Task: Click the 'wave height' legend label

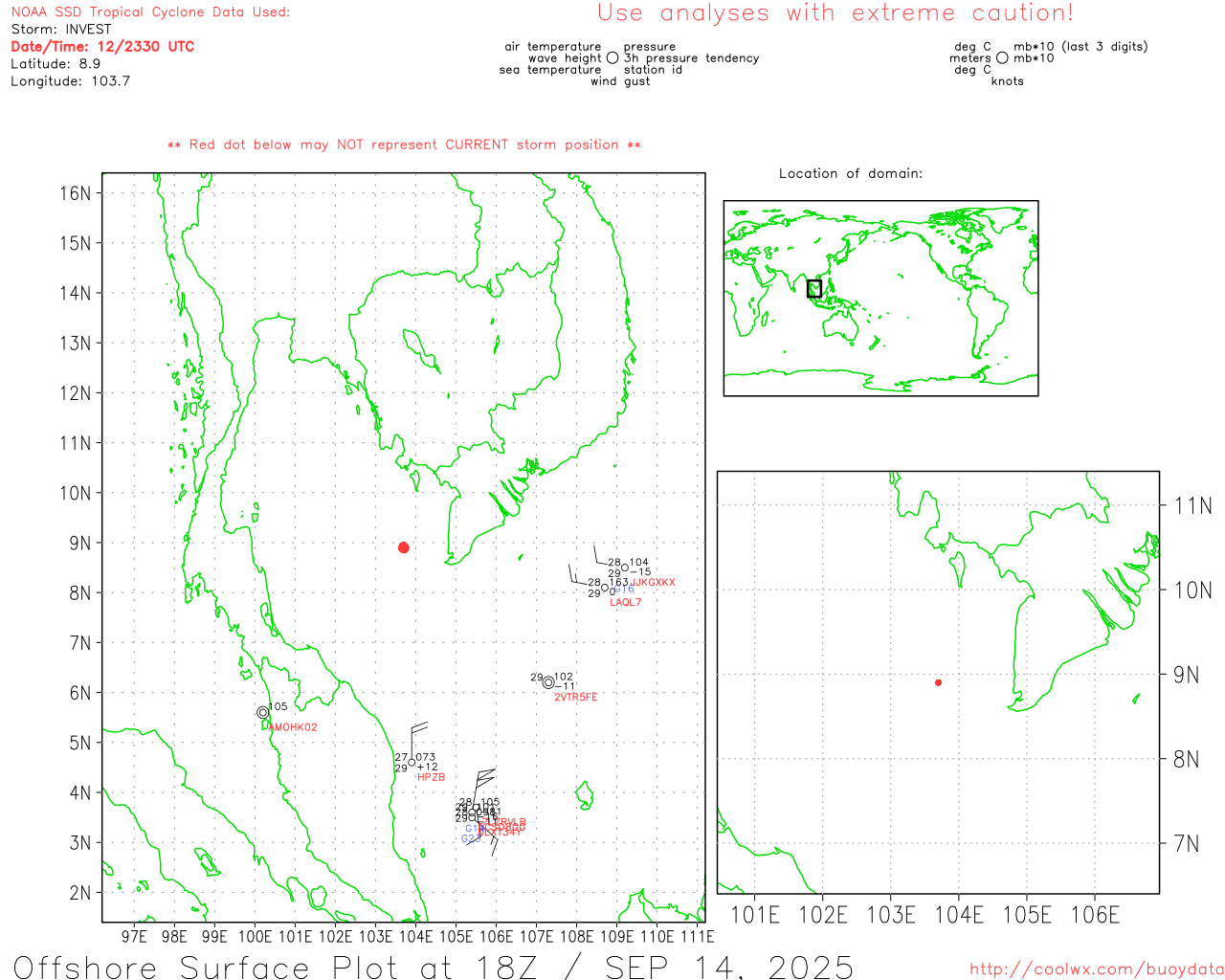Action: coord(565,58)
